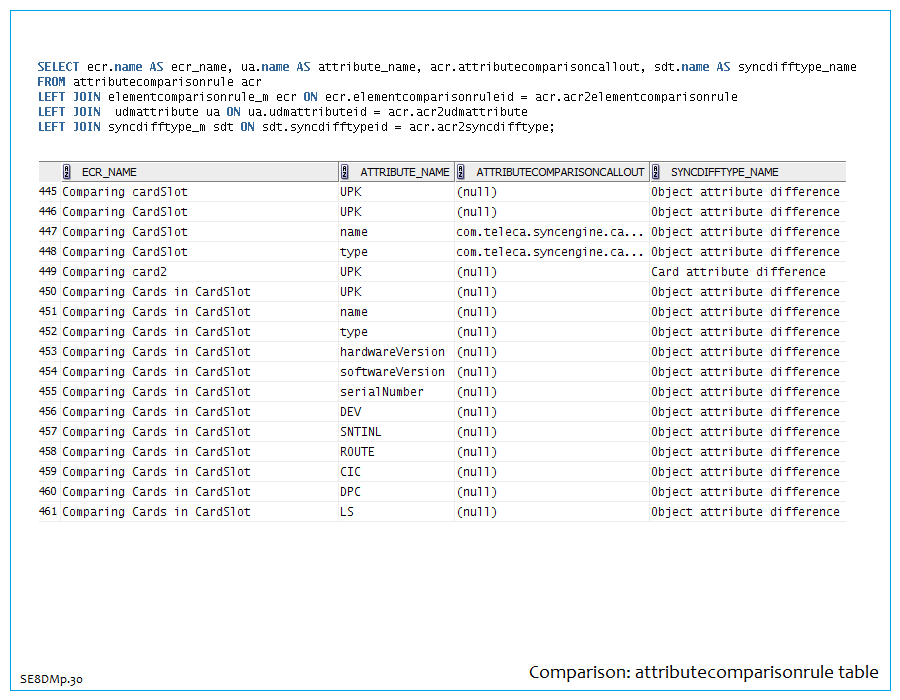Click the 'serialNumber' attribute cell

pyautogui.click(x=381, y=392)
